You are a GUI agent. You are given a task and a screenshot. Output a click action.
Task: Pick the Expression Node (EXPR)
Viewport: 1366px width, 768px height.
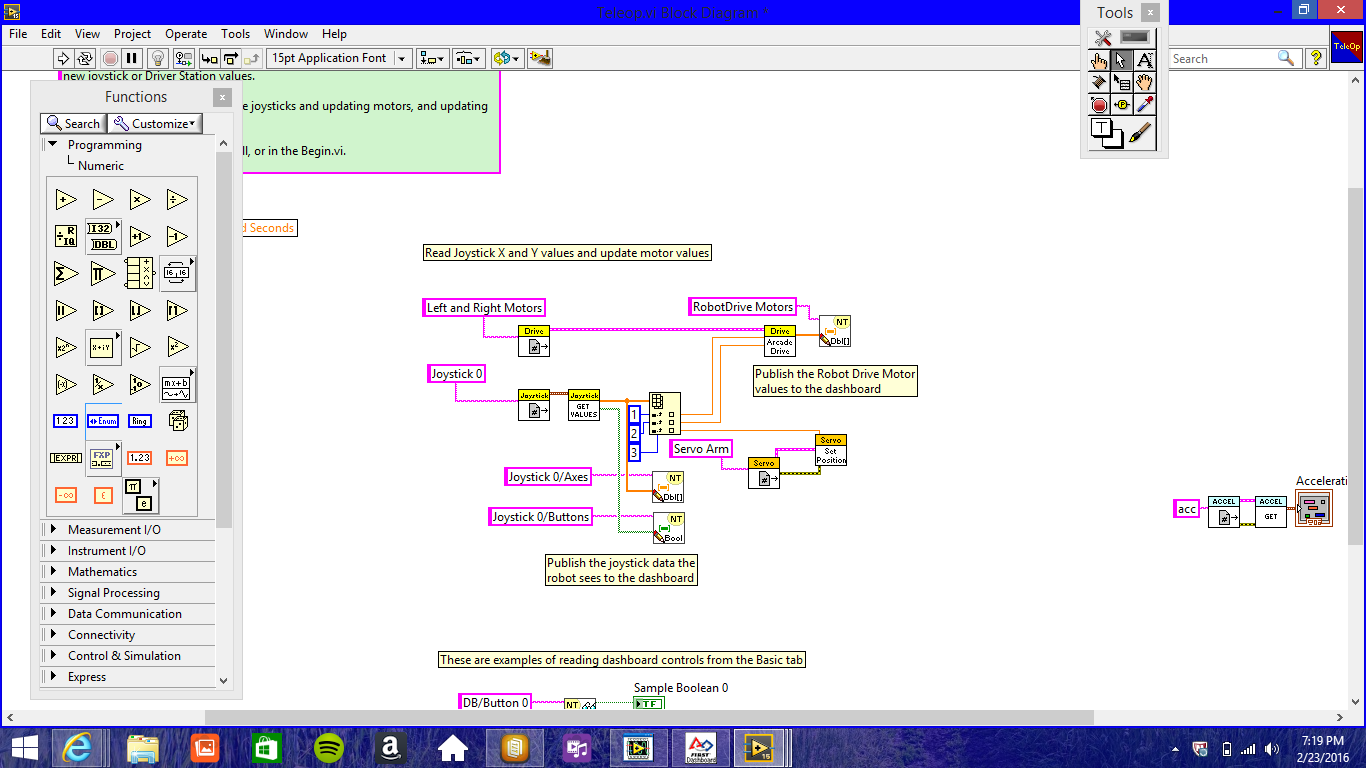(66, 458)
